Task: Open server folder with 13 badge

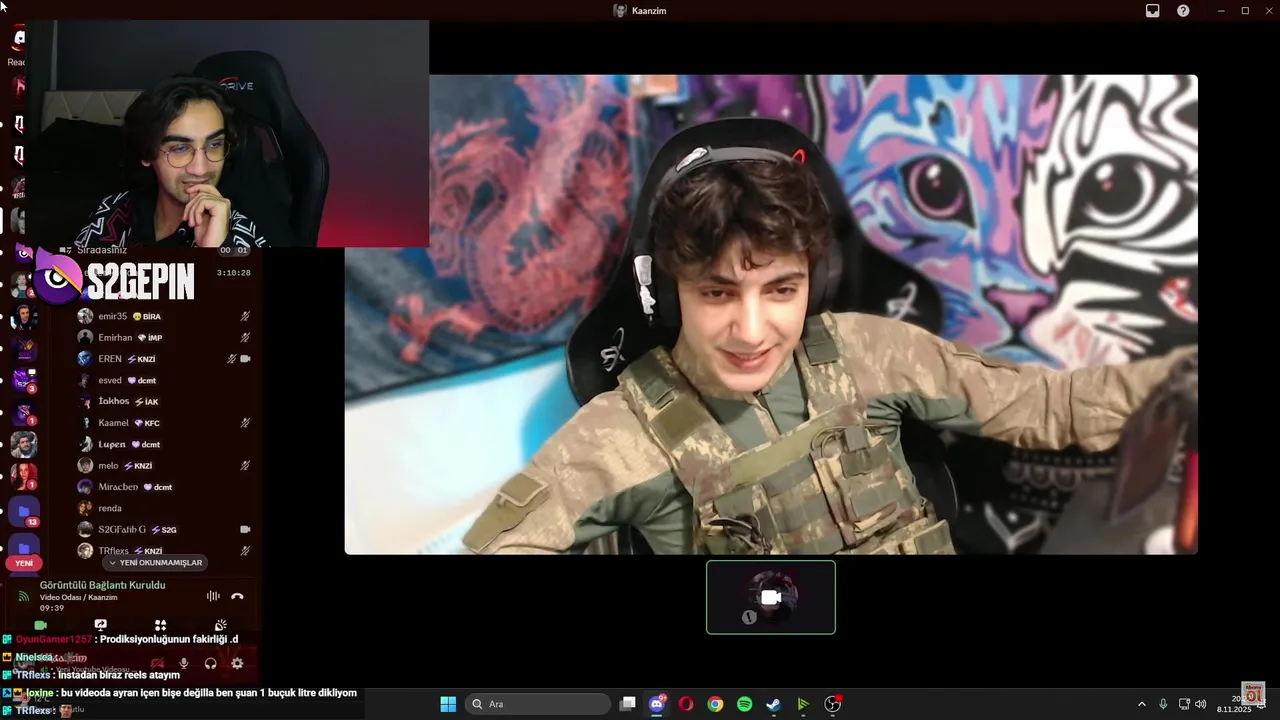Action: 24,512
